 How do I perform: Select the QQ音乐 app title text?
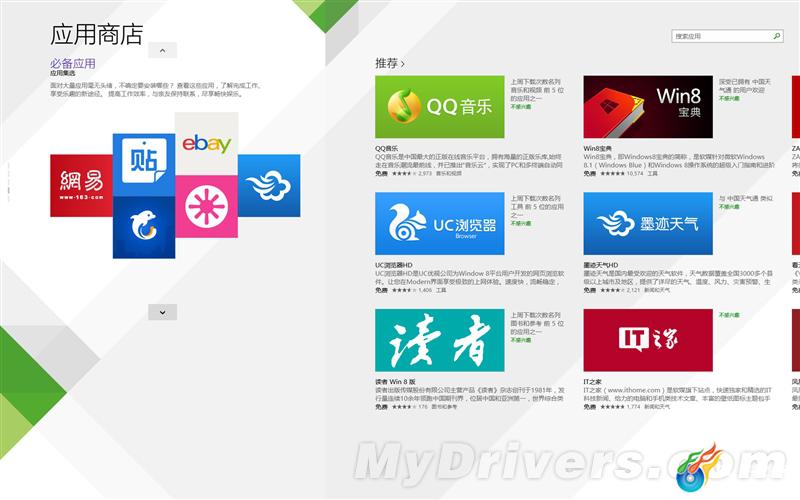pyautogui.click(x=386, y=148)
